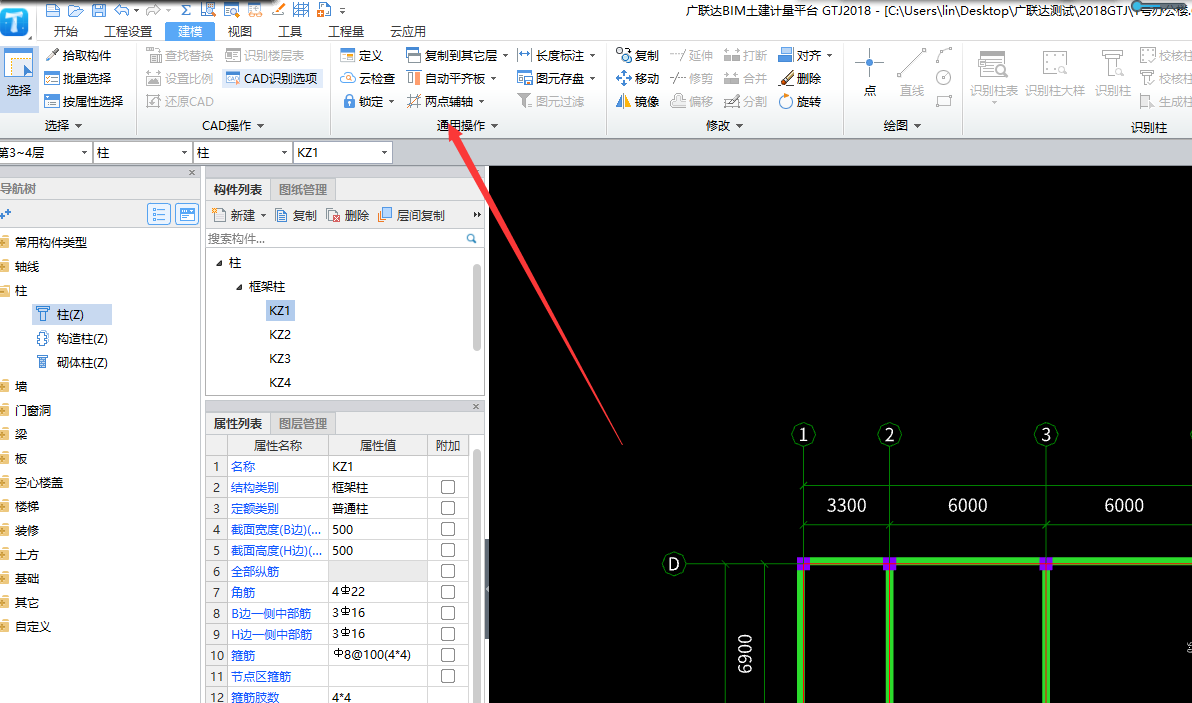Tick the 附加 checkbox for 全部纵筋
The width and height of the screenshot is (1192, 703).
coord(448,571)
